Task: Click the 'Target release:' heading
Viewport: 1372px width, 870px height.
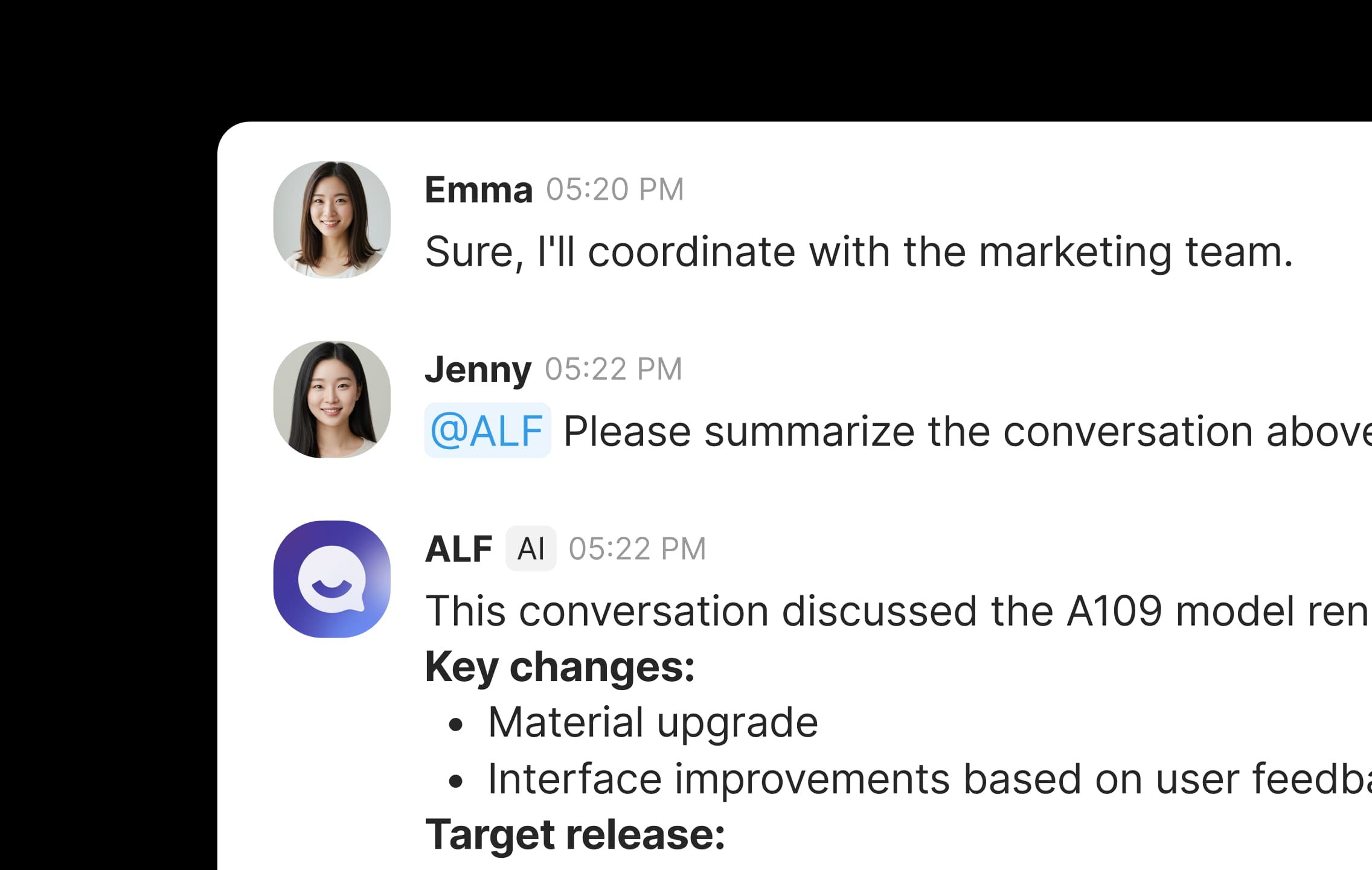Action: click(575, 835)
